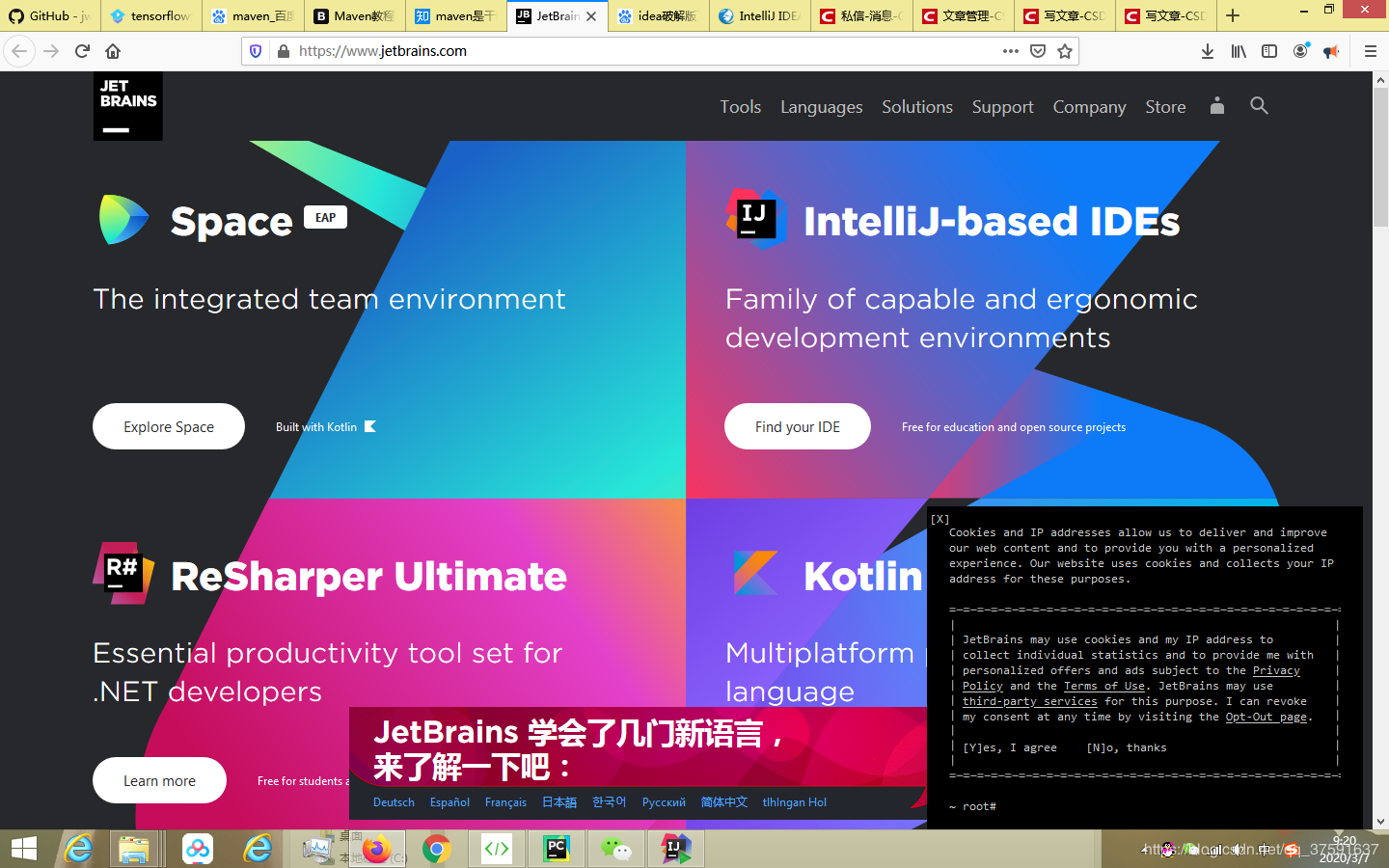Image resolution: width=1389 pixels, height=868 pixels.
Task: Switch to the 文章管理 CSDN tab
Action: click(x=963, y=16)
